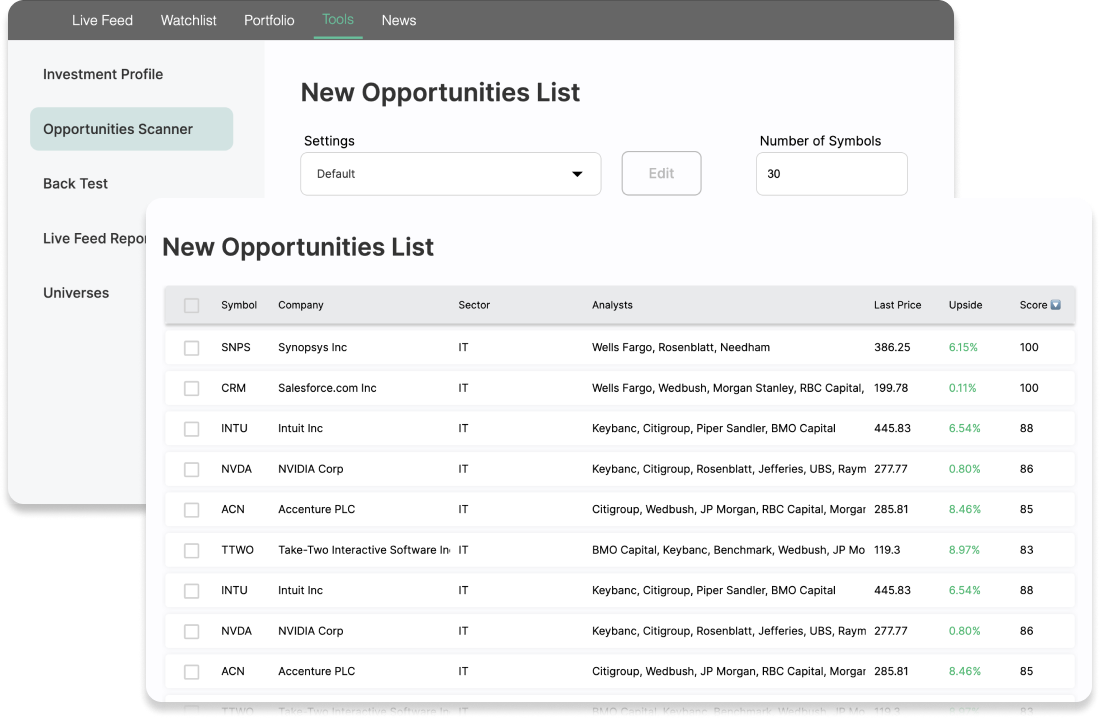Viewport: 1100px width, 718px height.
Task: Go to the Portfolio tab
Action: click(269, 20)
